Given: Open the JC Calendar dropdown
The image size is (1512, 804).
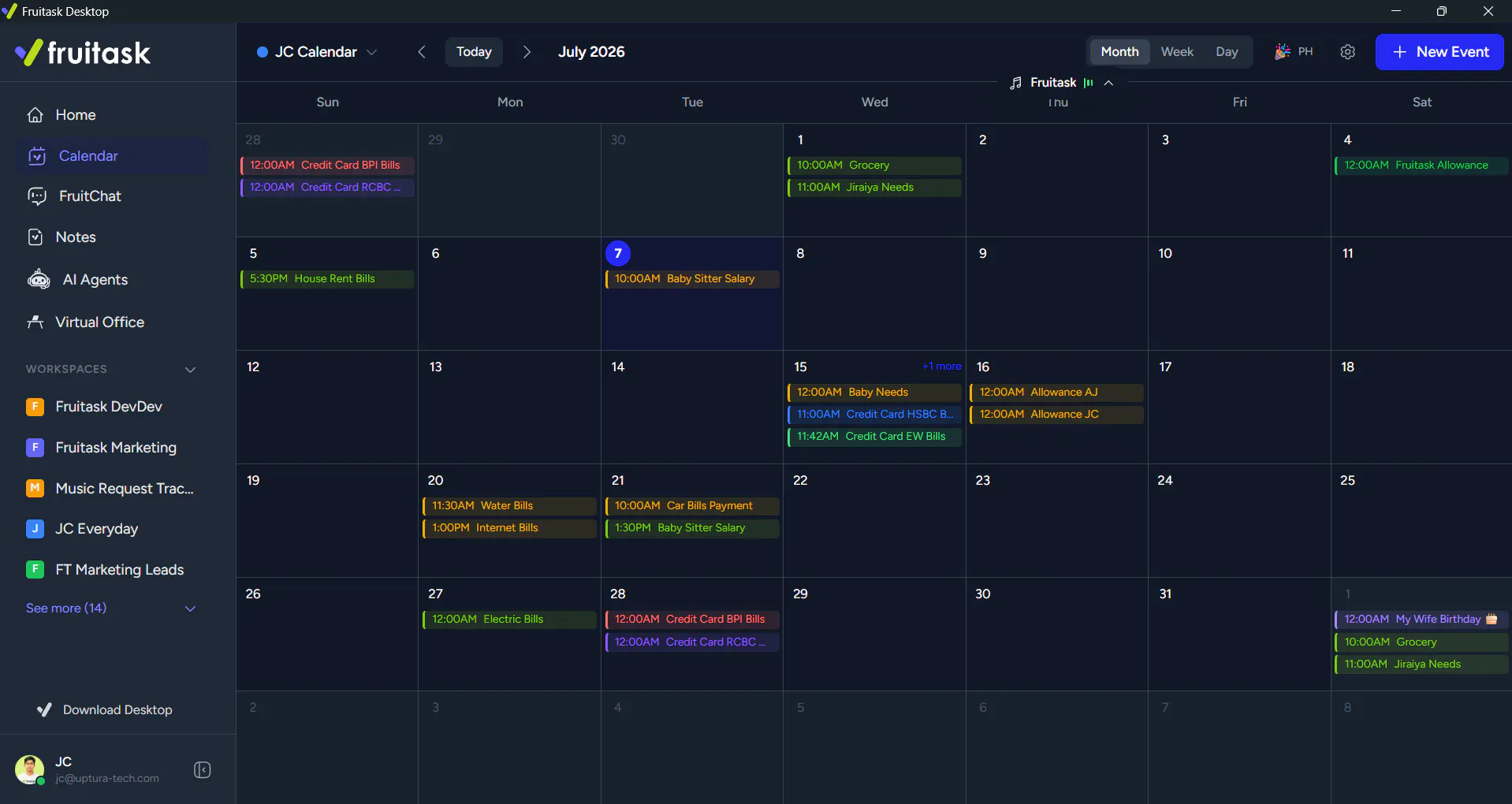Looking at the screenshot, I should click(317, 52).
